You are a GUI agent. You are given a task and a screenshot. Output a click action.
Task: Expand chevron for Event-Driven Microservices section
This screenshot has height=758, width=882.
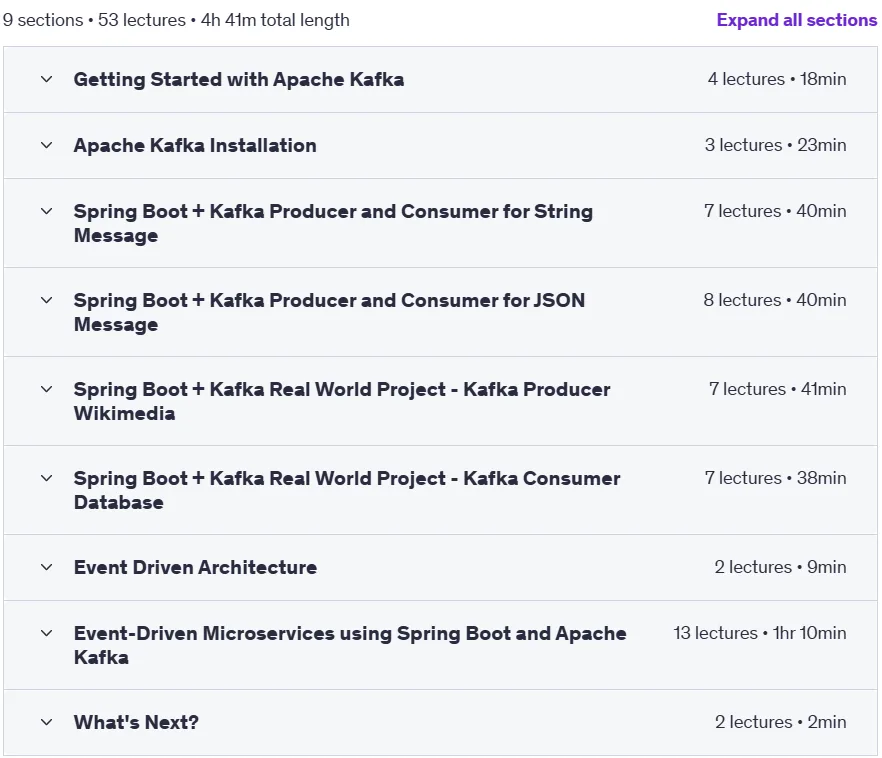pyautogui.click(x=47, y=633)
